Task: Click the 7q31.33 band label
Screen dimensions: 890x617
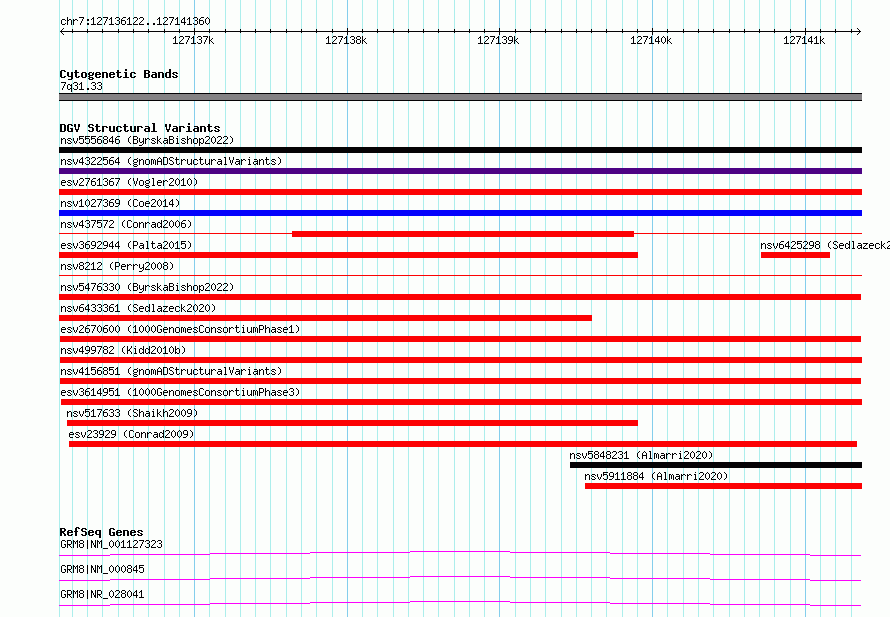Action: (81, 86)
